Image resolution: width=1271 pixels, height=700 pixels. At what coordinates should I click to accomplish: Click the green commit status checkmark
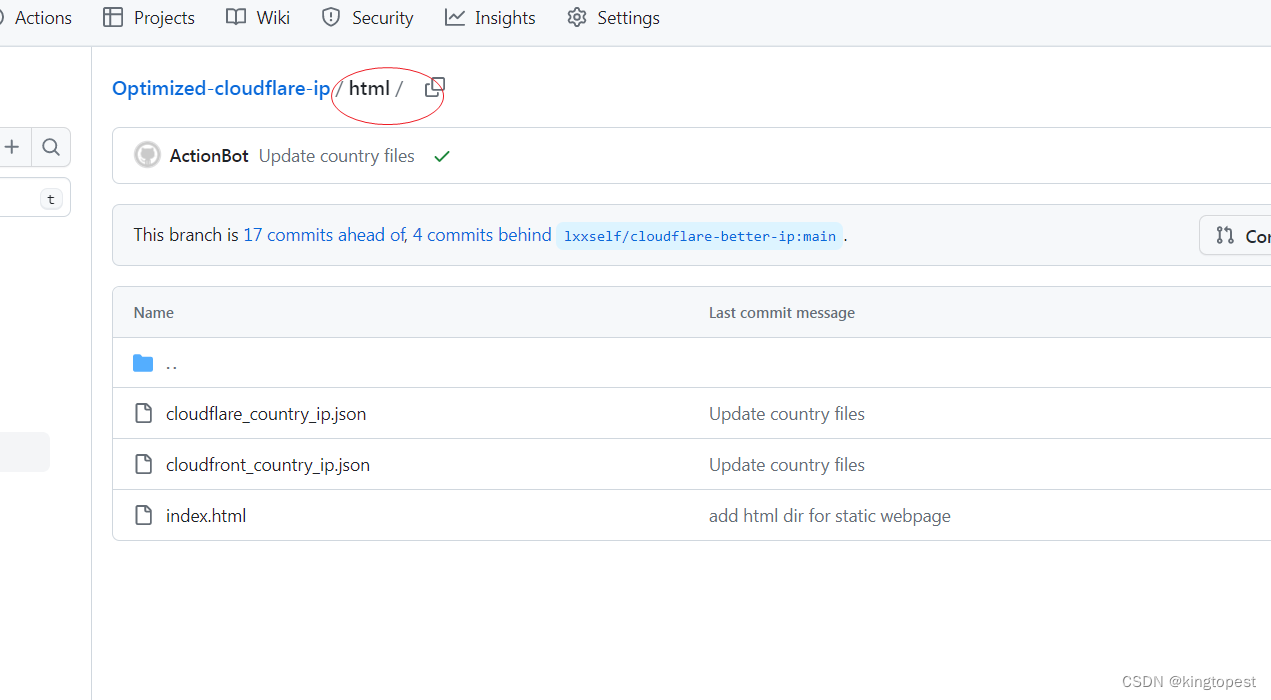coord(442,156)
